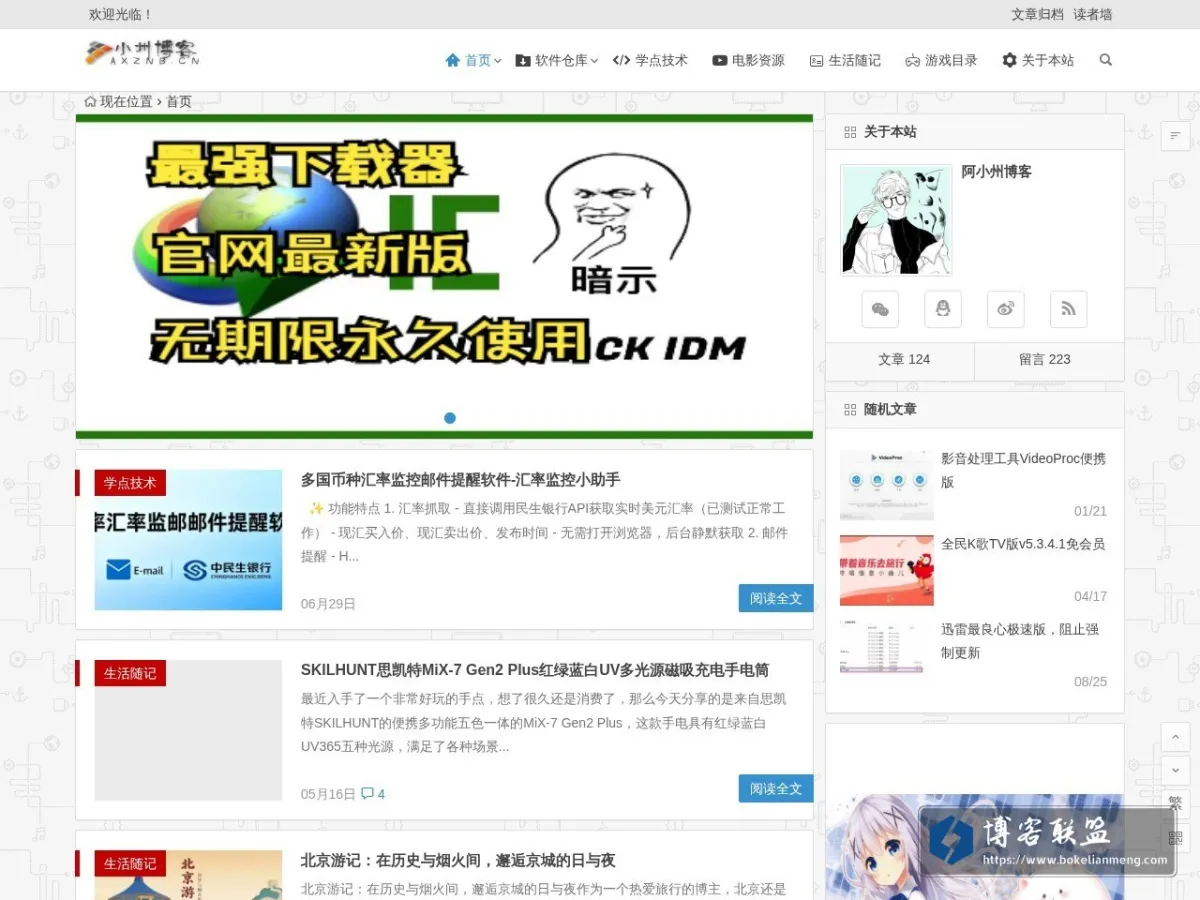Open random article 迅雷最良心极速版
The height and width of the screenshot is (900, 1200).
1020,641
